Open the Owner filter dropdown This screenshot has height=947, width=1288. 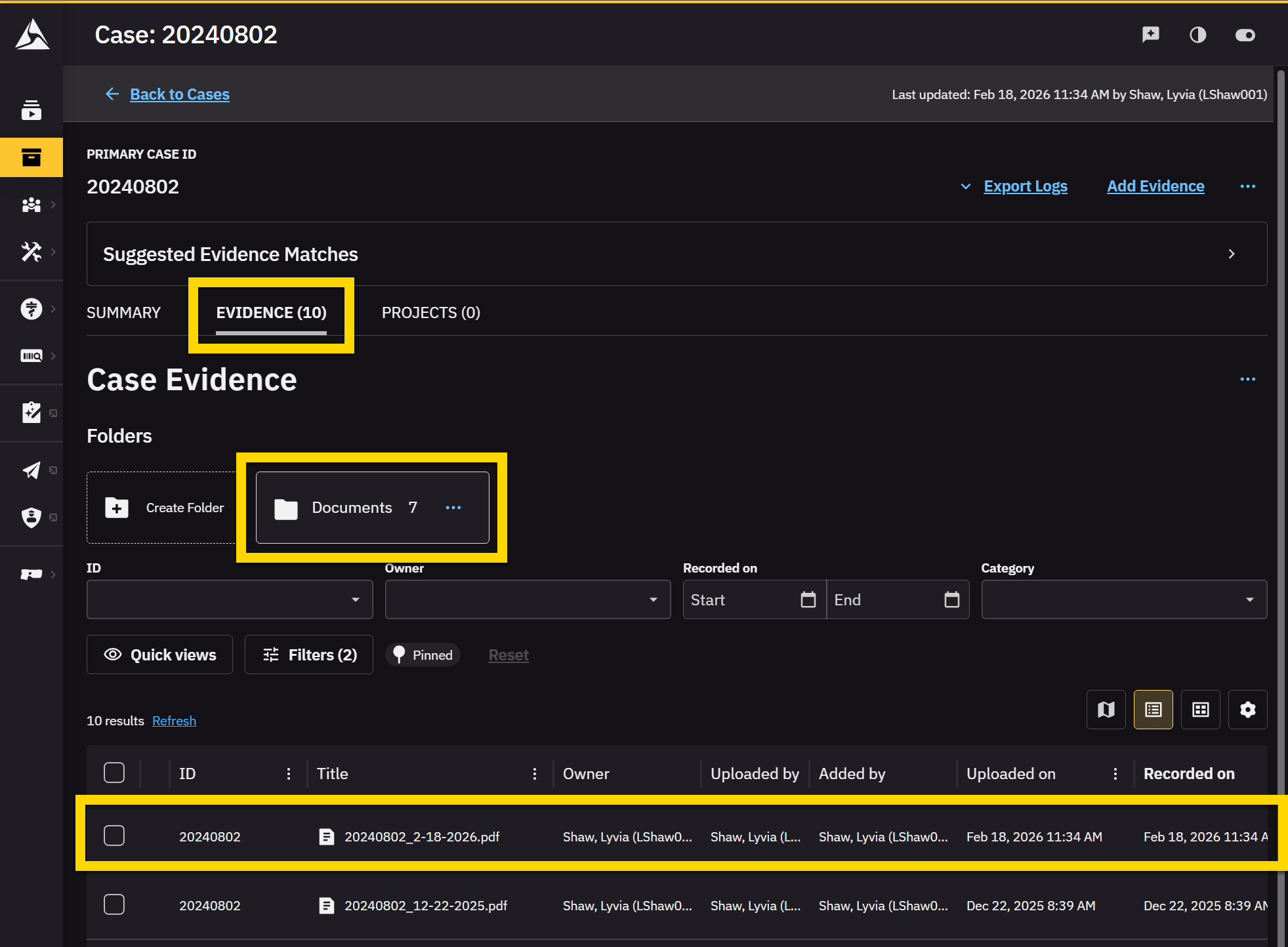(x=652, y=599)
